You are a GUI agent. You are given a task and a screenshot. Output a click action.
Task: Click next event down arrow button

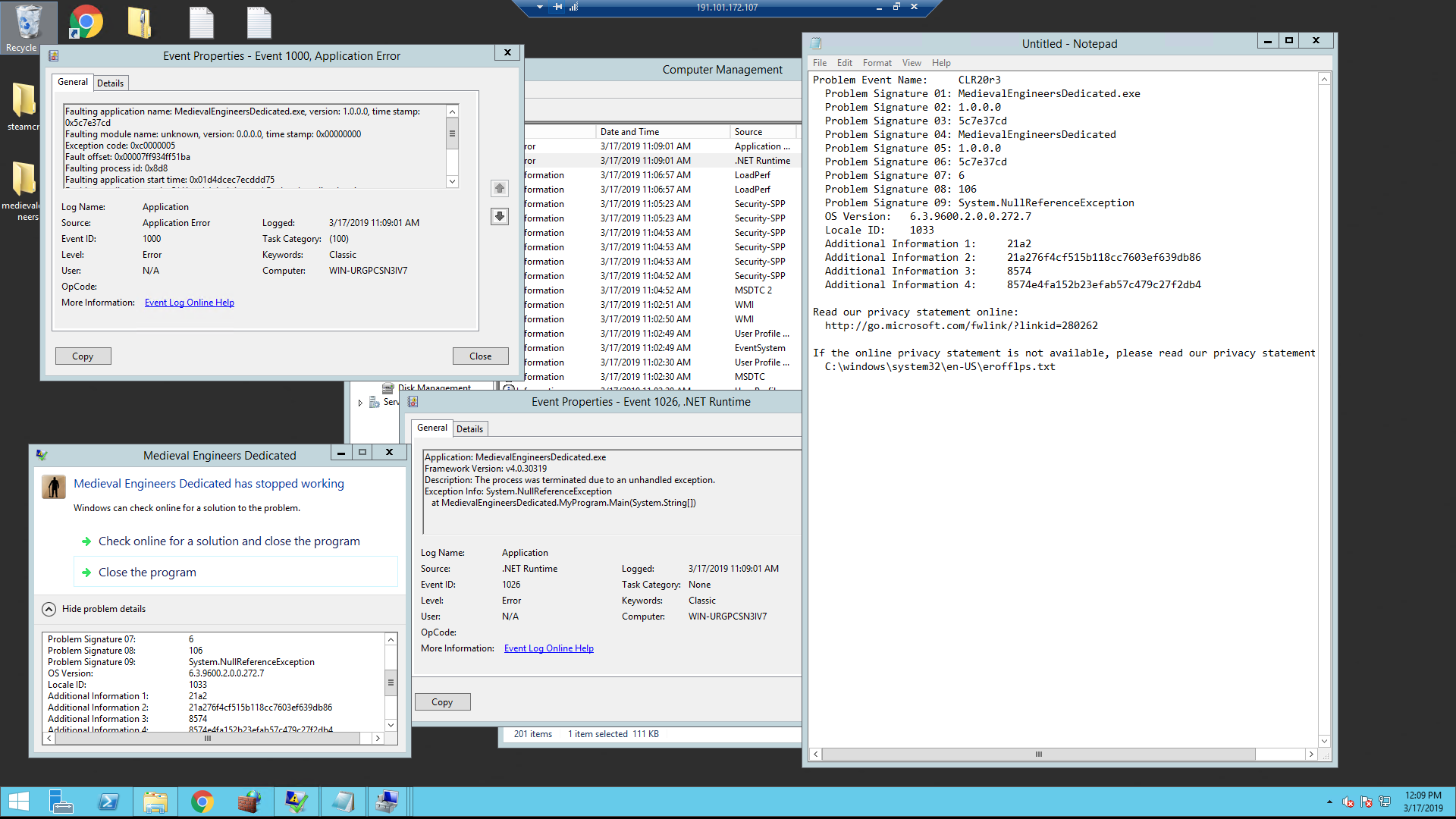(x=500, y=217)
